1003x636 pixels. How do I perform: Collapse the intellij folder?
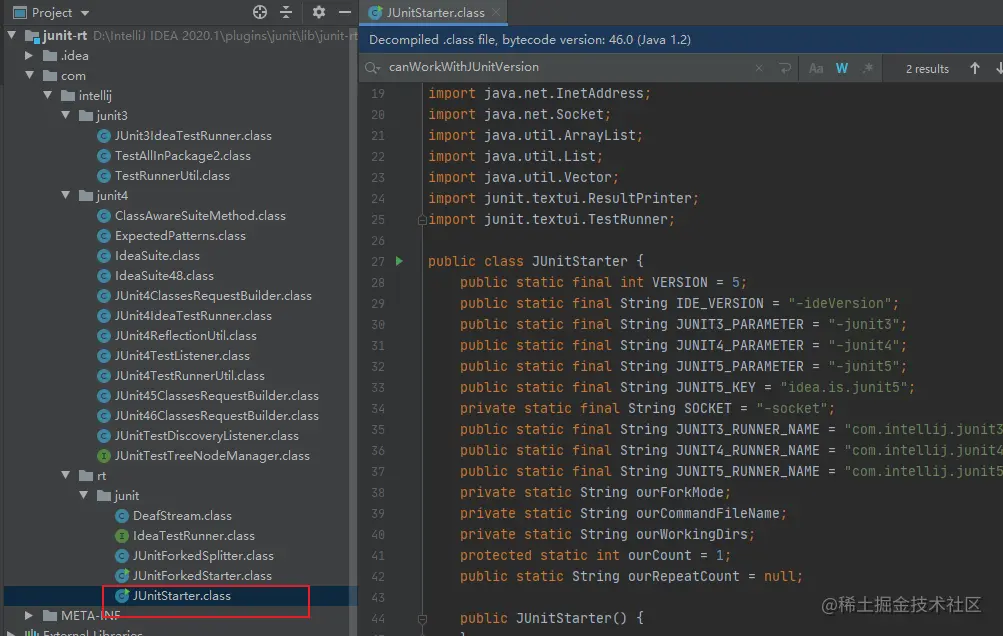click(x=48, y=95)
